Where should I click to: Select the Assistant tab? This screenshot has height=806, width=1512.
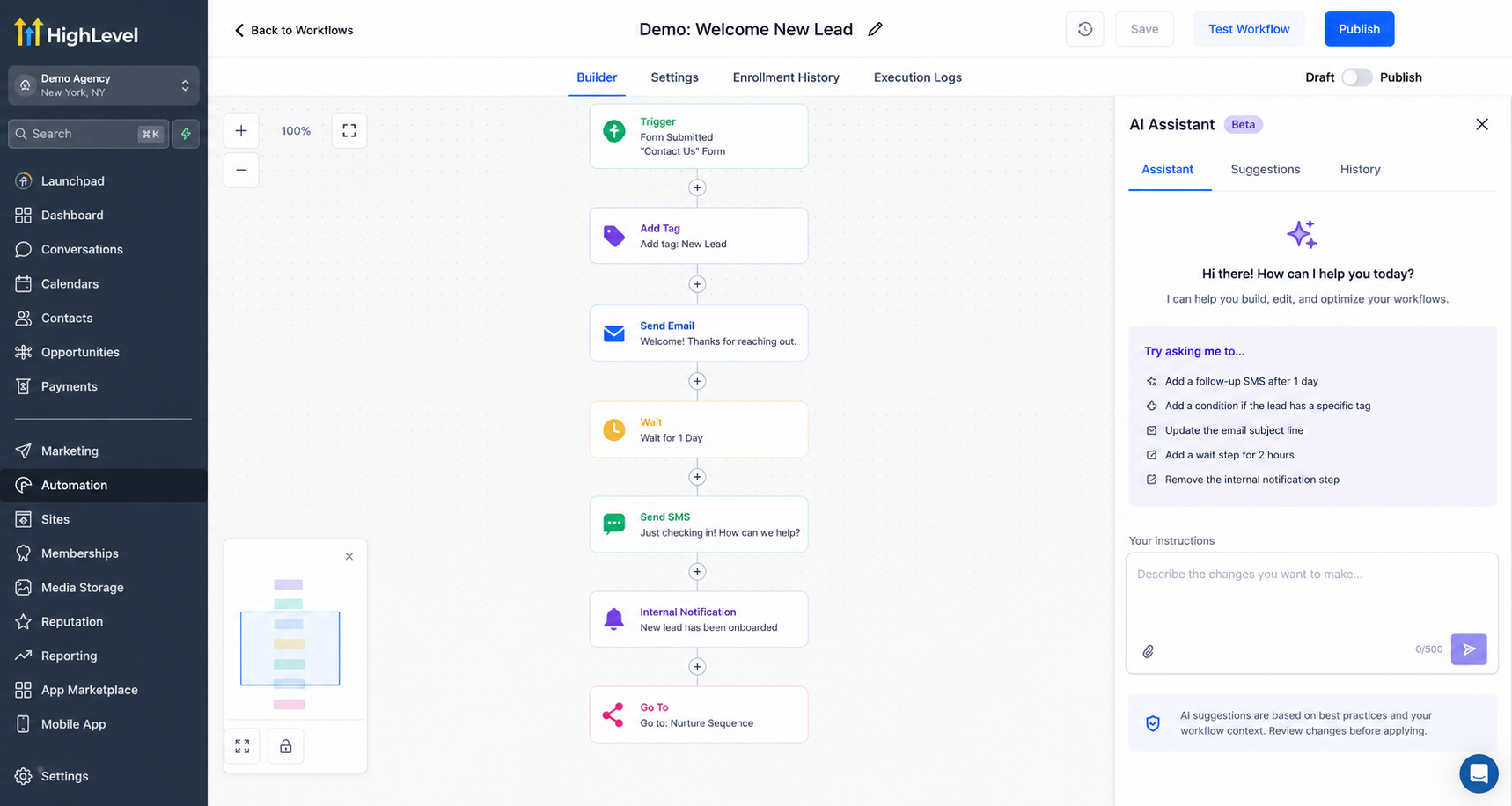[1167, 169]
